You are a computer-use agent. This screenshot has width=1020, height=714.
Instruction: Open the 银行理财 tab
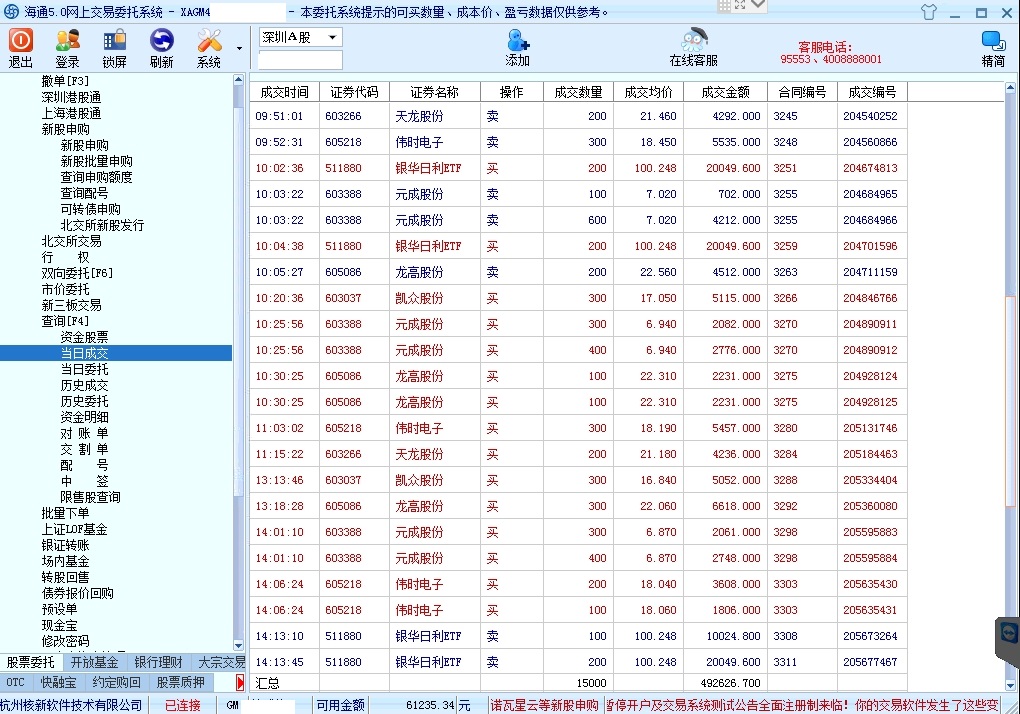[x=158, y=662]
